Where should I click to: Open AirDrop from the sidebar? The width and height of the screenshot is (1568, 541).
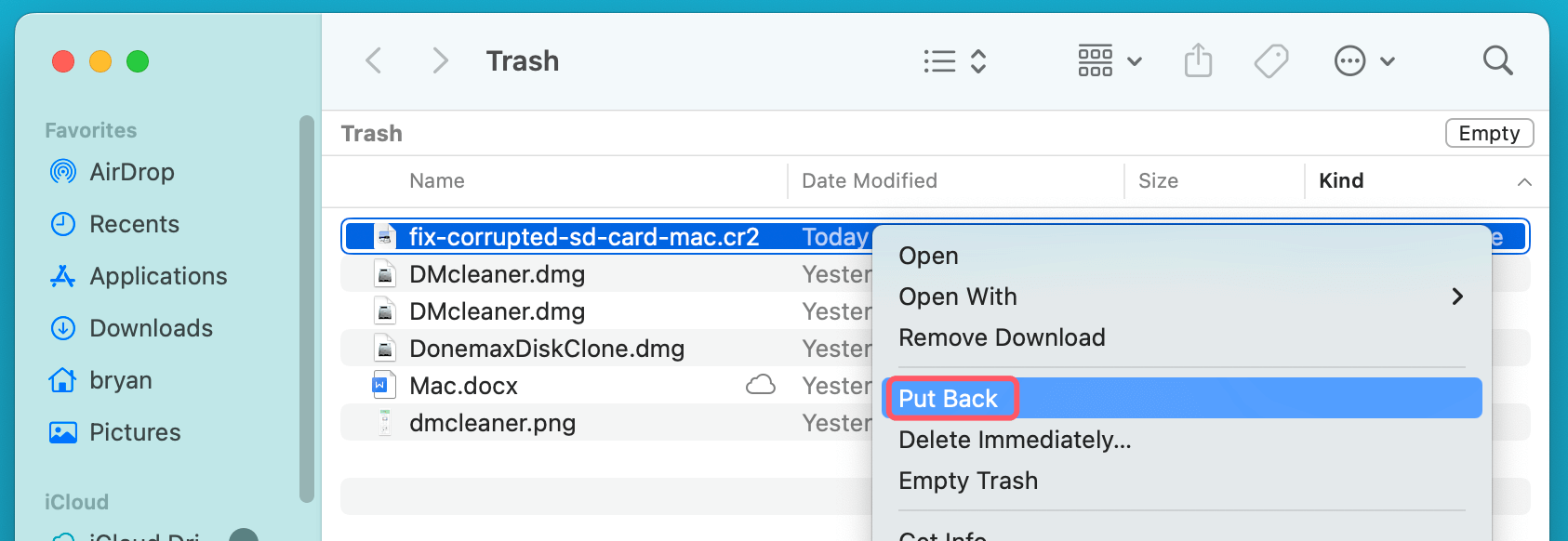[x=130, y=172]
